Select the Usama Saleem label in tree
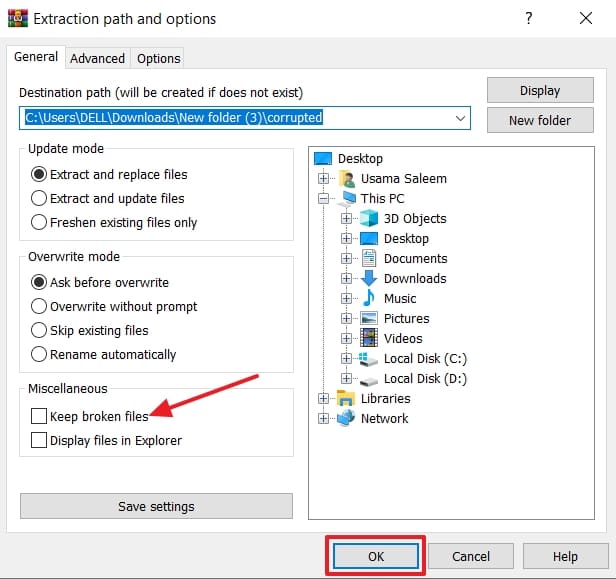The width and height of the screenshot is (616, 579). [404, 179]
